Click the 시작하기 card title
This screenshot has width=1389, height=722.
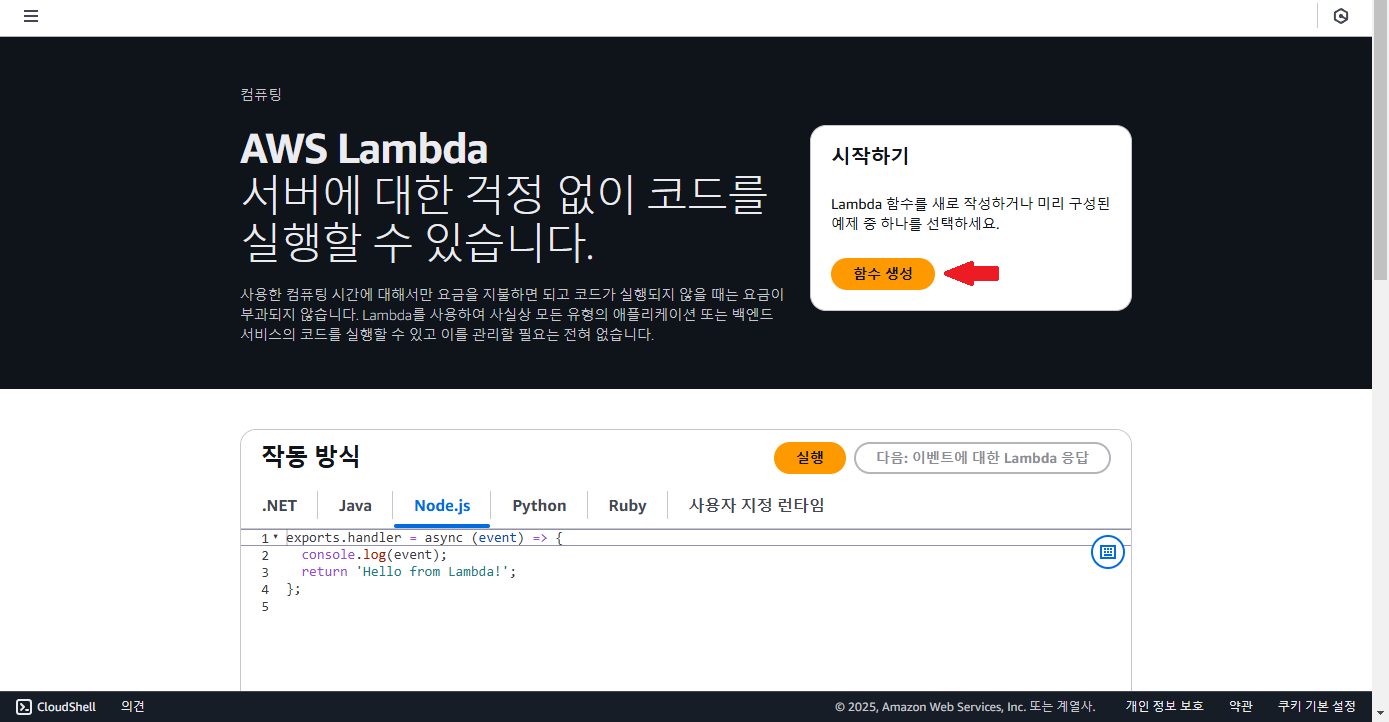coord(870,156)
